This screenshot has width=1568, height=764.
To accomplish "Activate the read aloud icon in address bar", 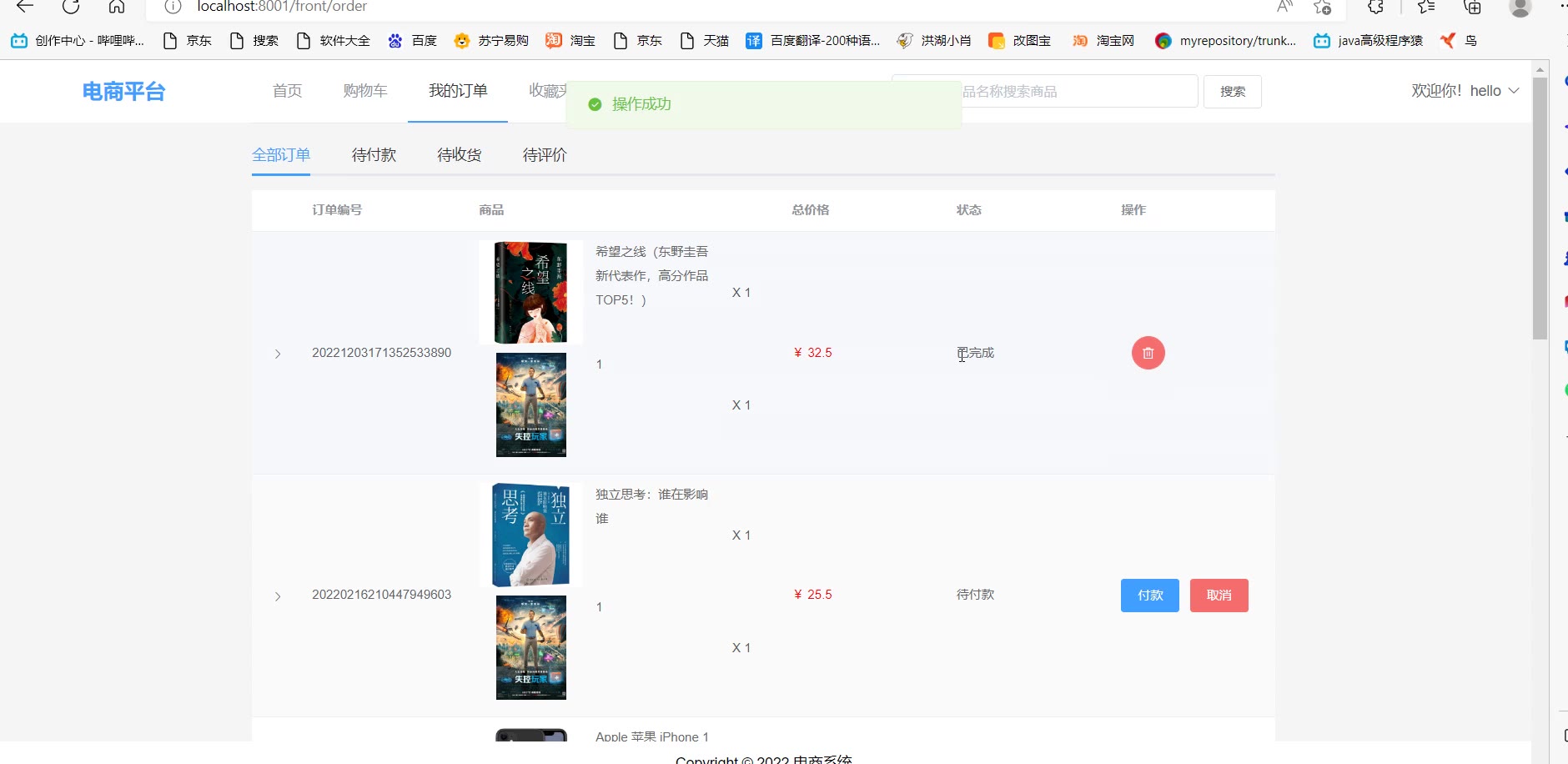I will pyautogui.click(x=1284, y=7).
